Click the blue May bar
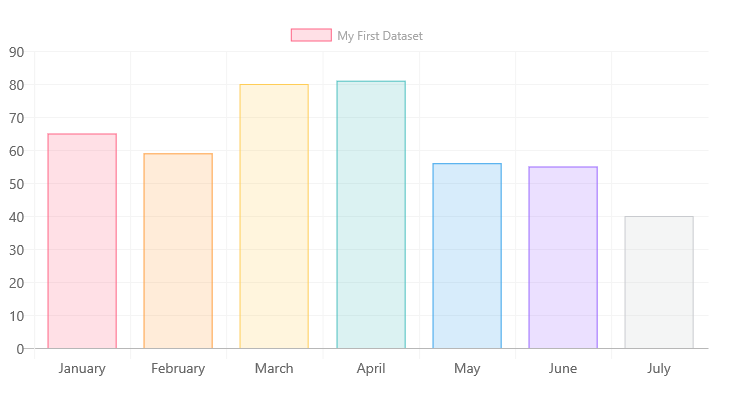Screen dimensions: 729x400 pyautogui.click(x=467, y=256)
